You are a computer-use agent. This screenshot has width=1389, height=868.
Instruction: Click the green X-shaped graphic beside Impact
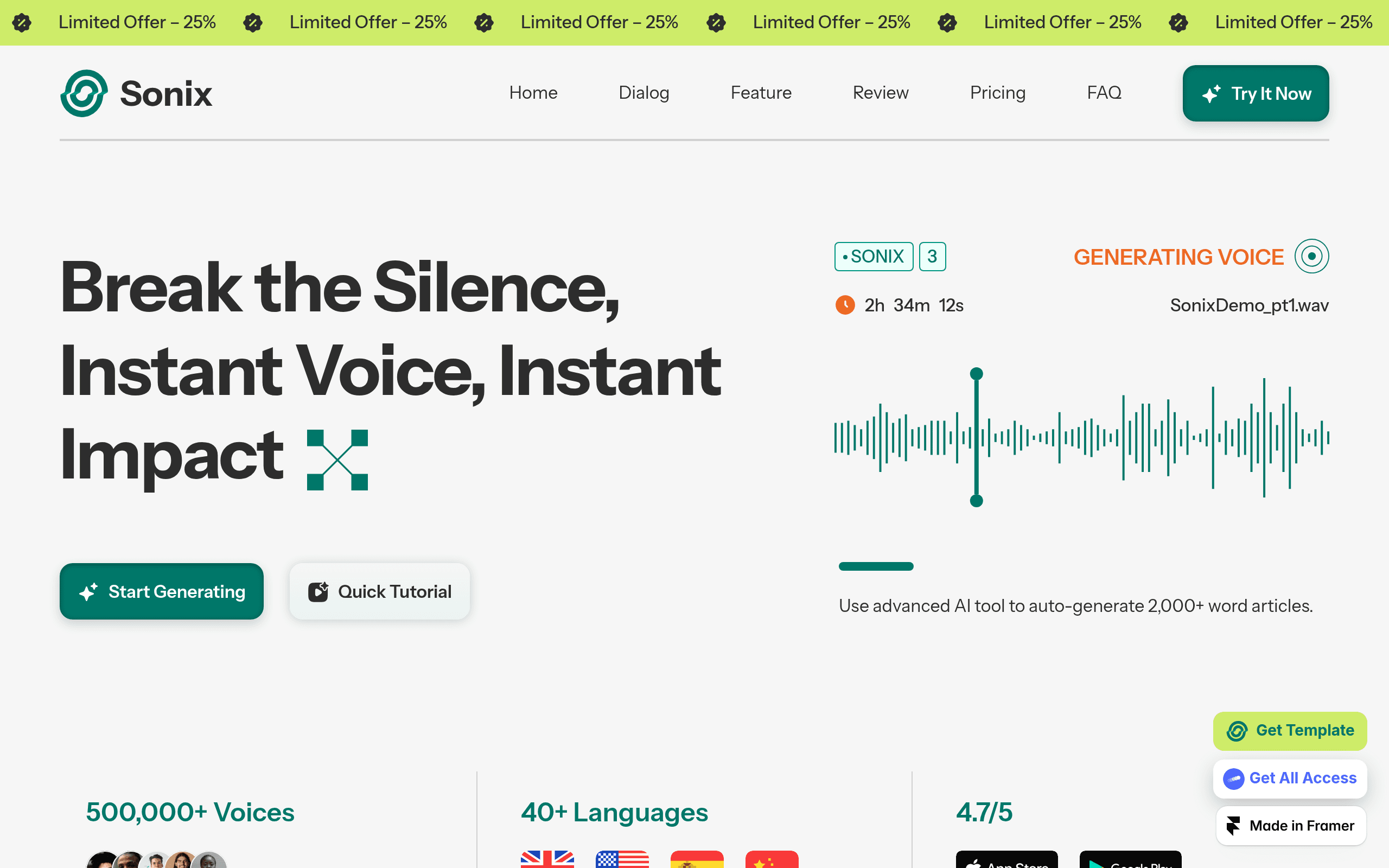(x=337, y=460)
